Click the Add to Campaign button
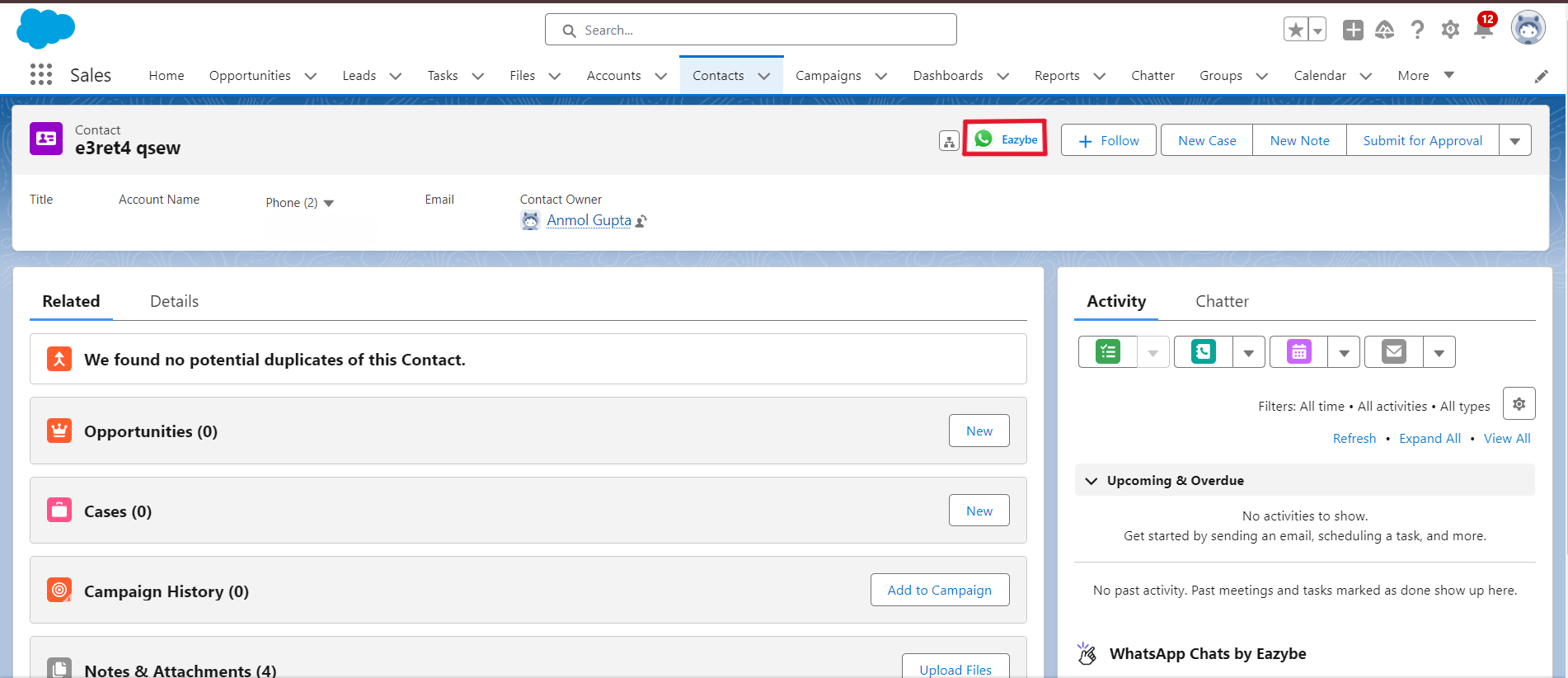The width and height of the screenshot is (1568, 678). tap(940, 590)
